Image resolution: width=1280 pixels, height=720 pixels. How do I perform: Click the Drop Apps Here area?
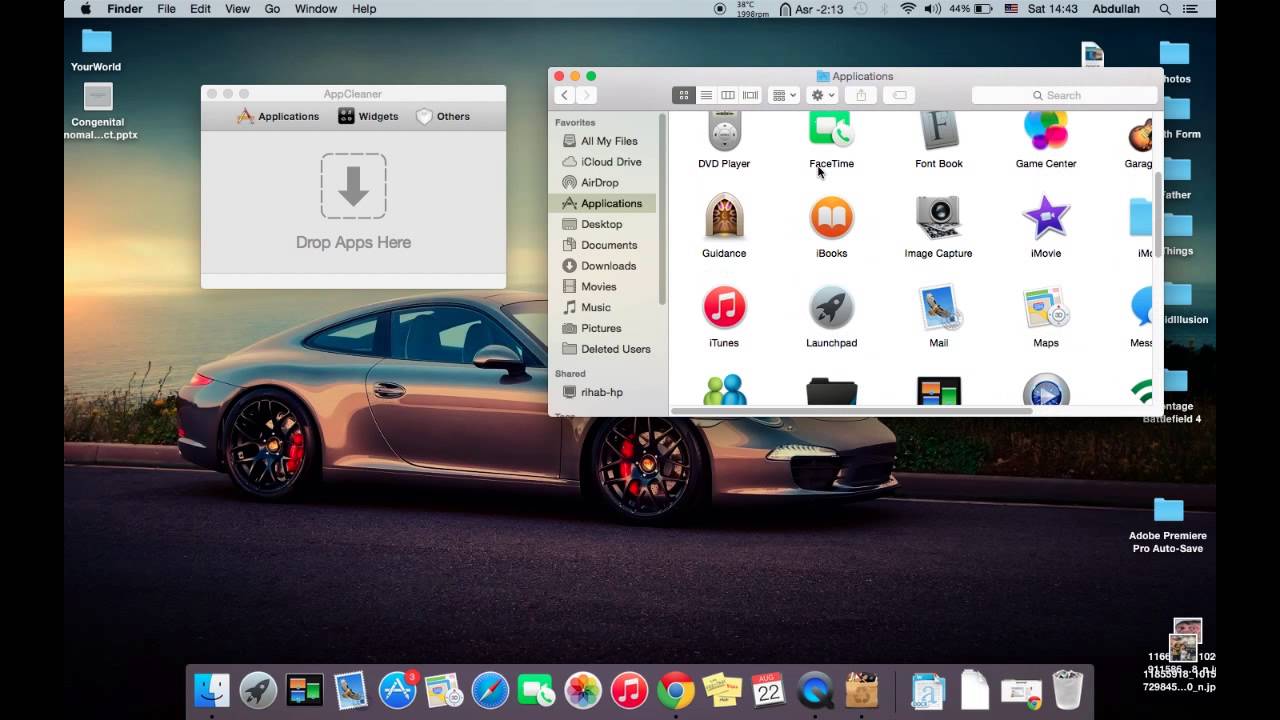coord(353,202)
